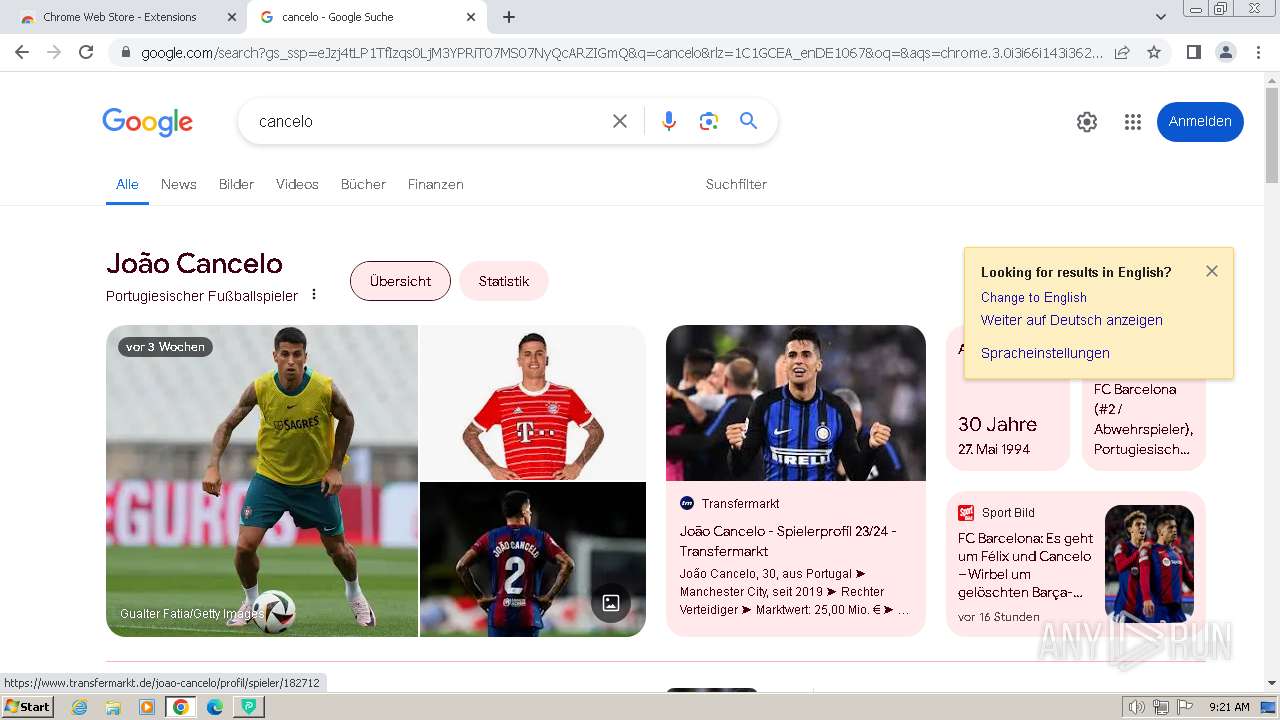
Task: Click the Google logo
Action: (147, 122)
